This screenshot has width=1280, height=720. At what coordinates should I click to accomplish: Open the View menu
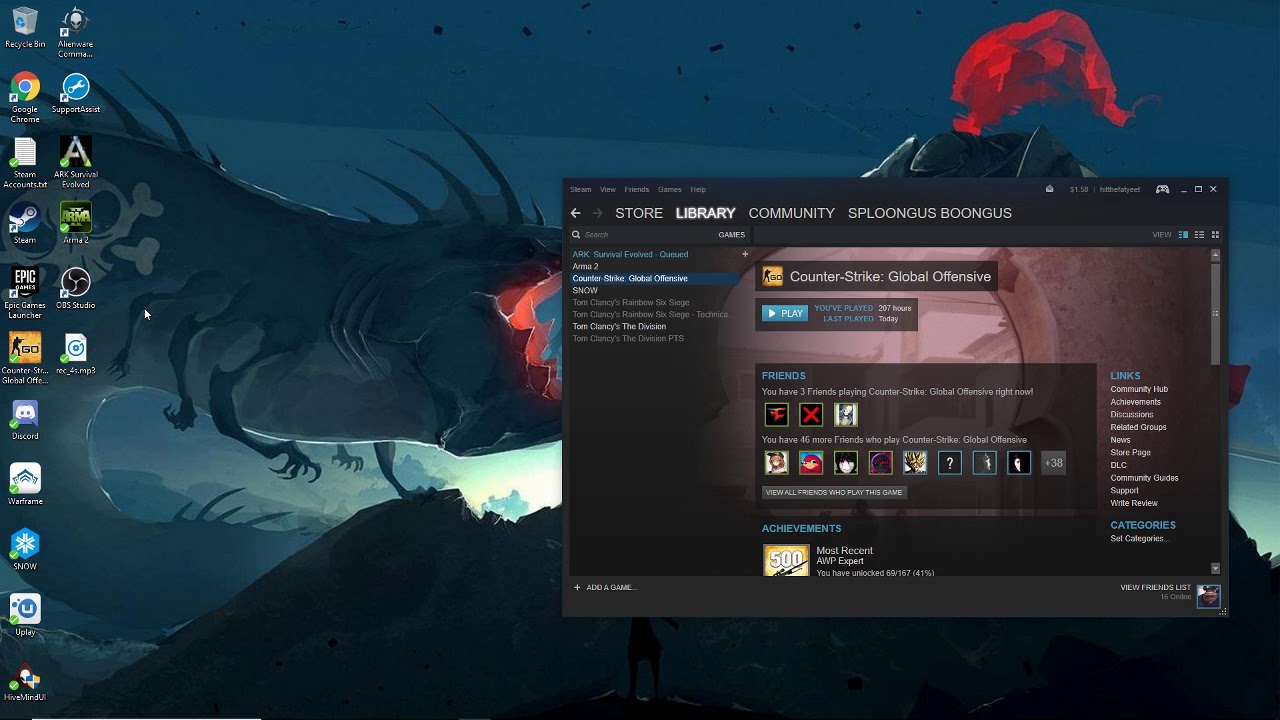608,189
